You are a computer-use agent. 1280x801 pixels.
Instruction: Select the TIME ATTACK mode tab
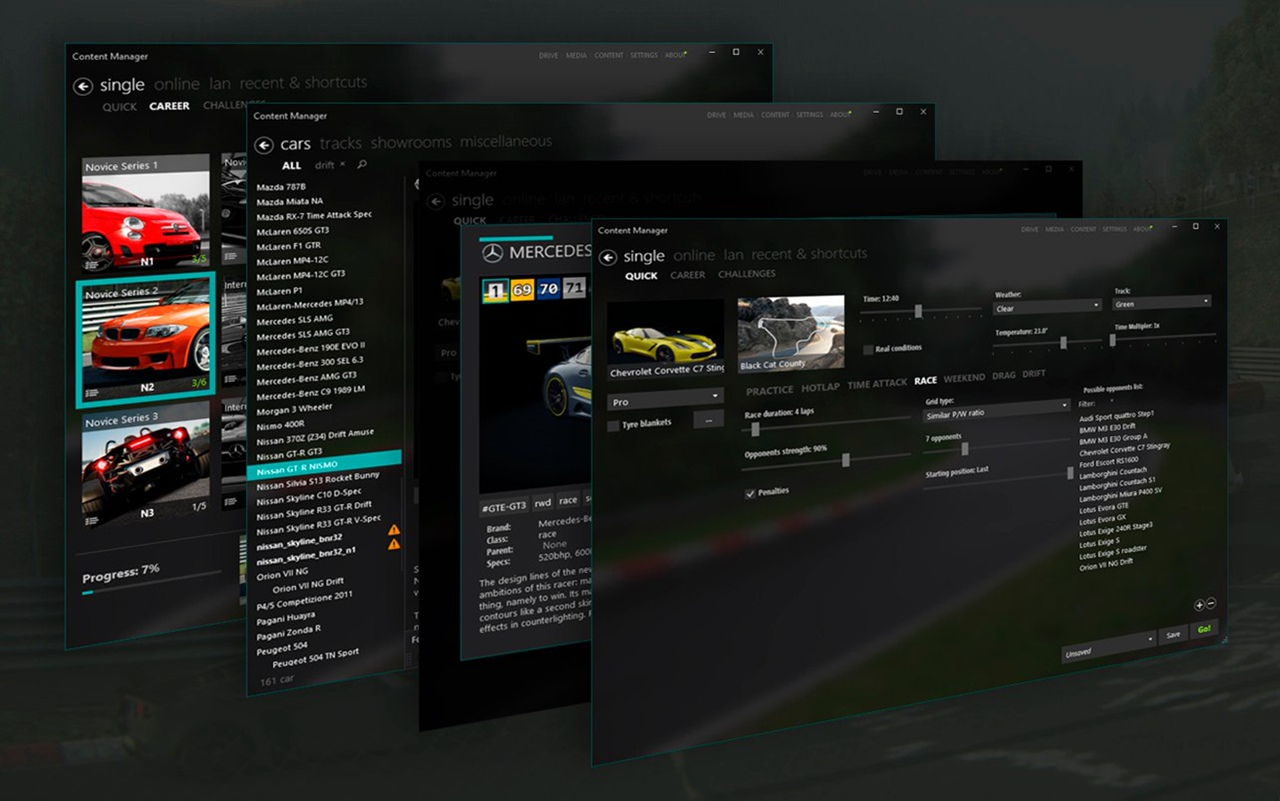click(x=877, y=384)
